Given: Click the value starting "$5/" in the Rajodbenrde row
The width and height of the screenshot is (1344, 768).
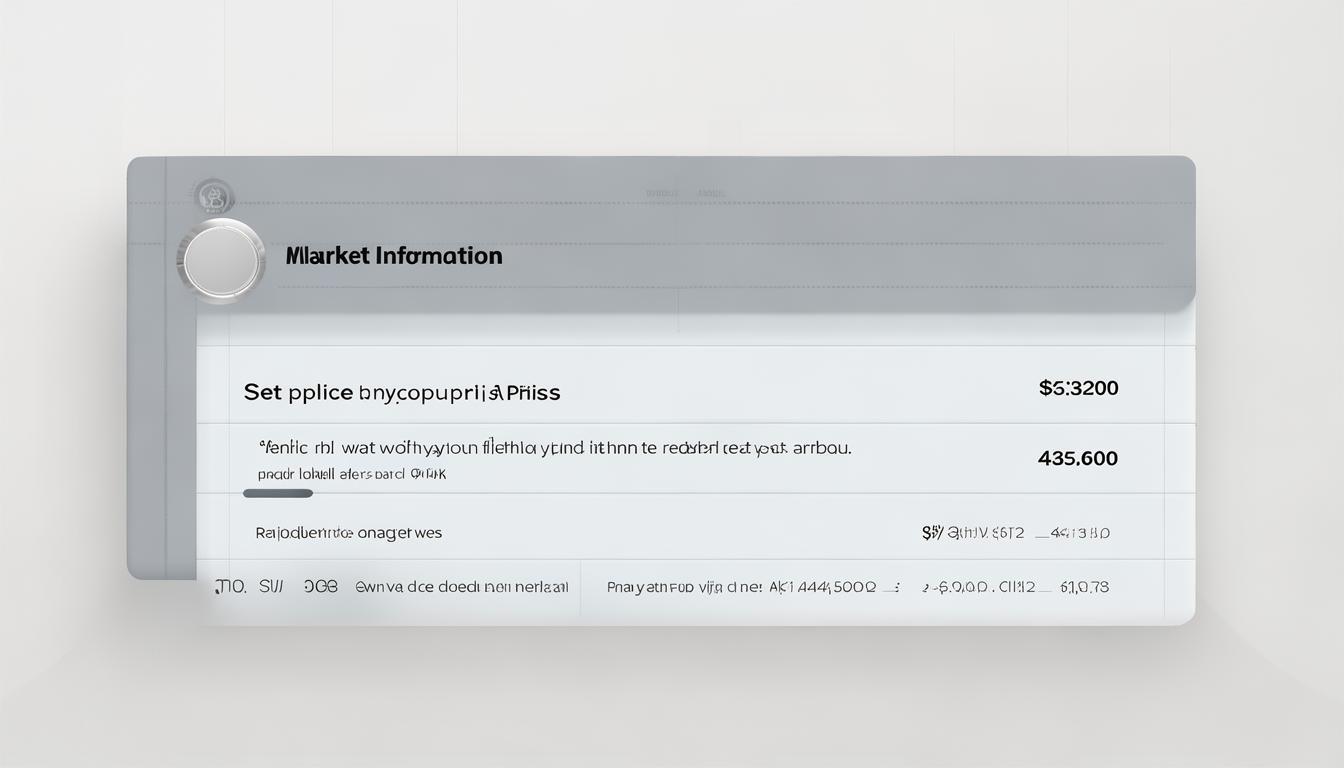Looking at the screenshot, I should 972,533.
